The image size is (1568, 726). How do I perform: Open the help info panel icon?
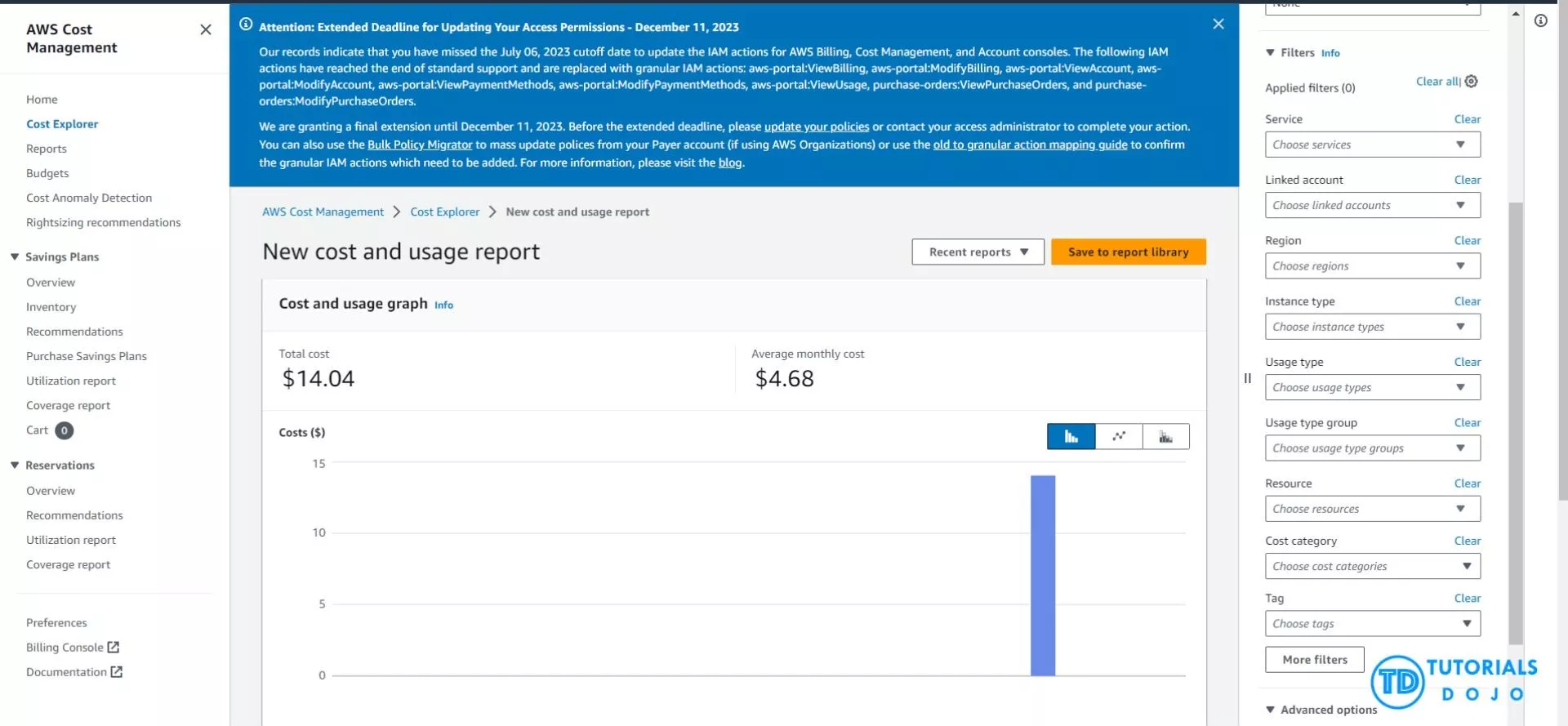(x=1541, y=20)
